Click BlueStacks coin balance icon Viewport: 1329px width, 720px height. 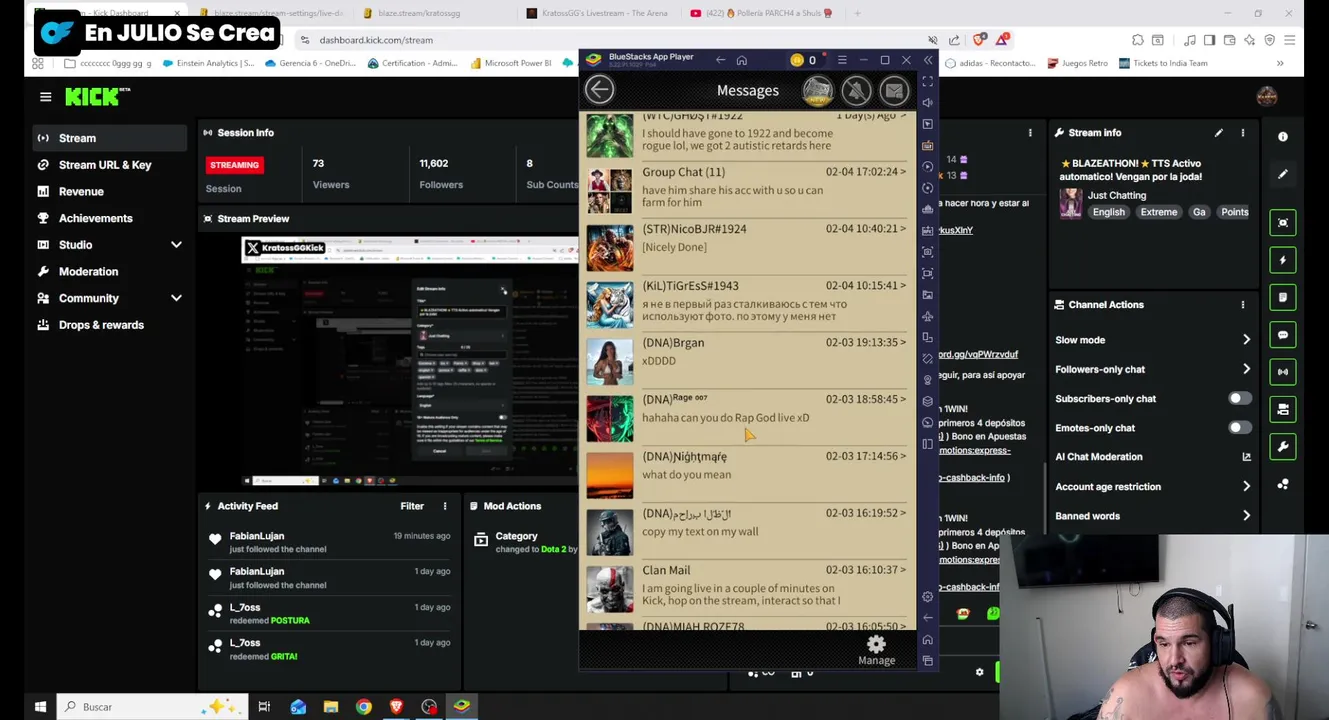[x=796, y=60]
